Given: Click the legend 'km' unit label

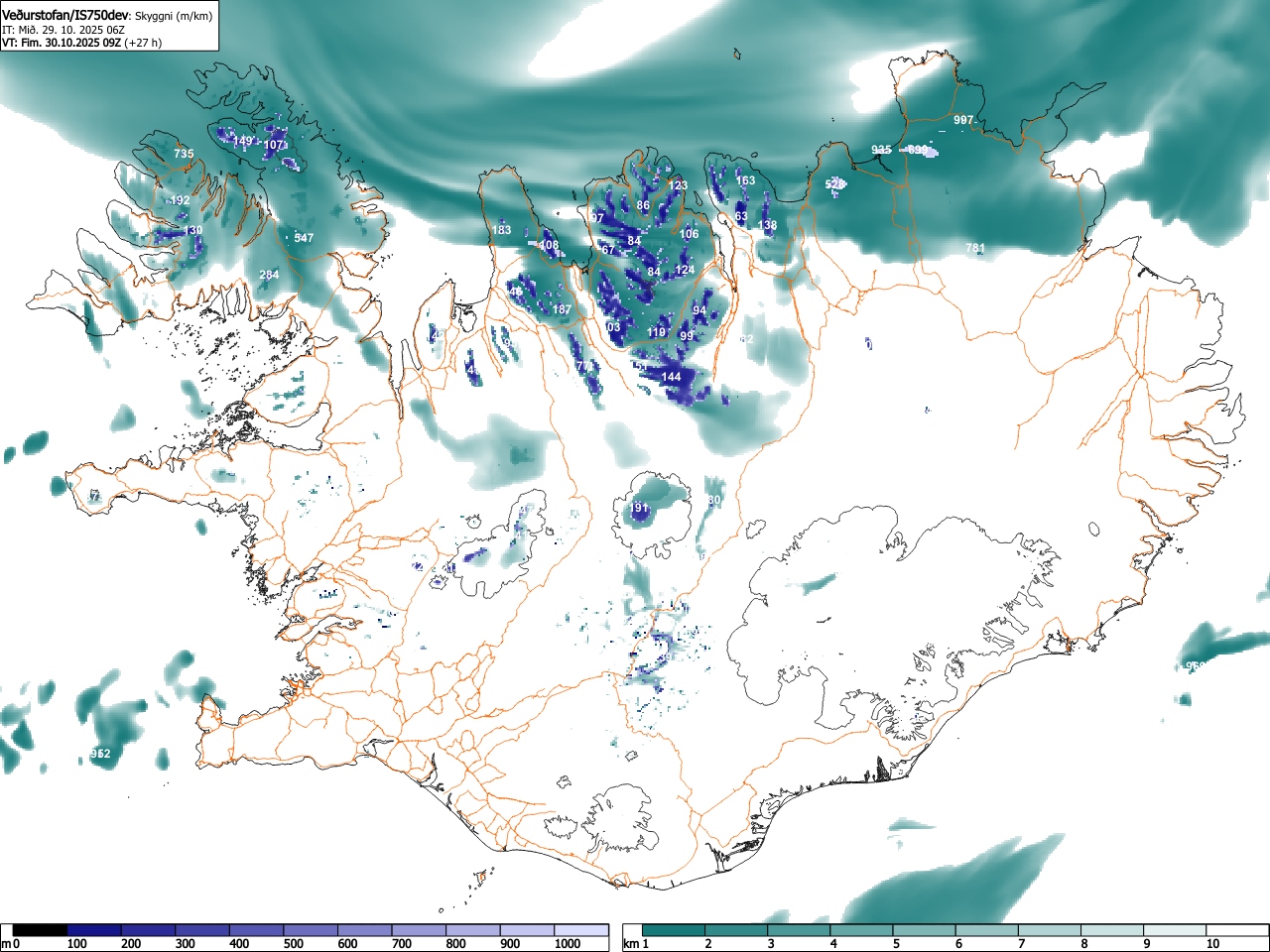Looking at the screenshot, I should click(631, 944).
